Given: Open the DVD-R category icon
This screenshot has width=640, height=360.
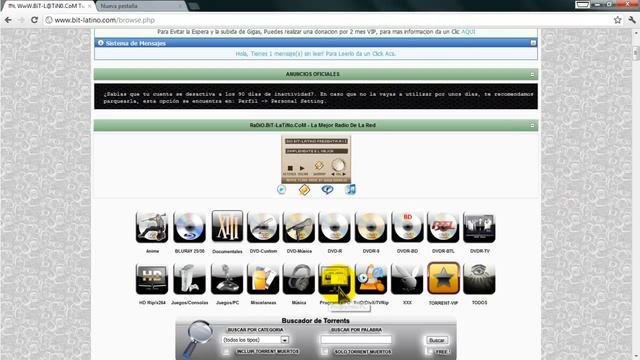Looking at the screenshot, I should pos(335,227).
